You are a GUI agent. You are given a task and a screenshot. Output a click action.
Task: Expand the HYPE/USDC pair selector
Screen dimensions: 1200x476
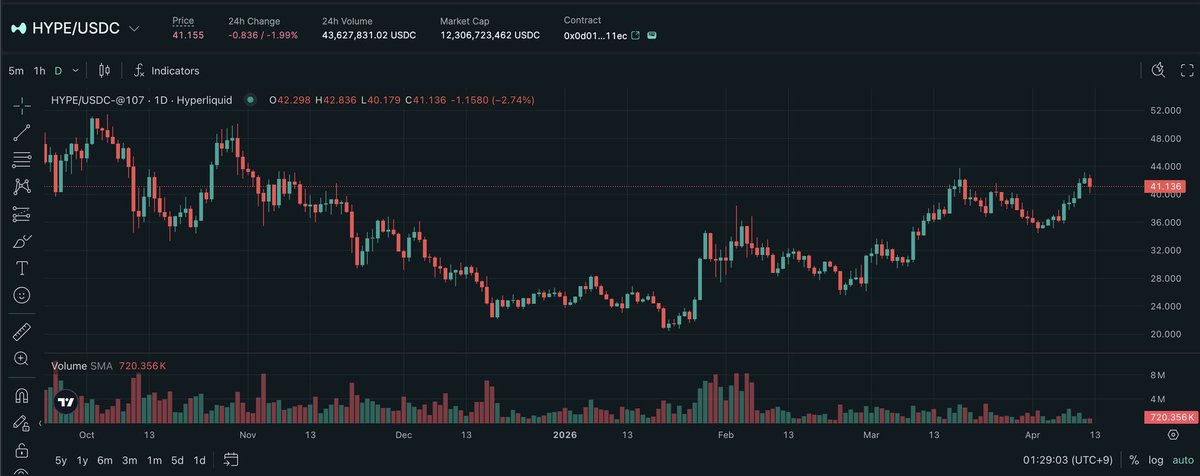[x=135, y=29]
